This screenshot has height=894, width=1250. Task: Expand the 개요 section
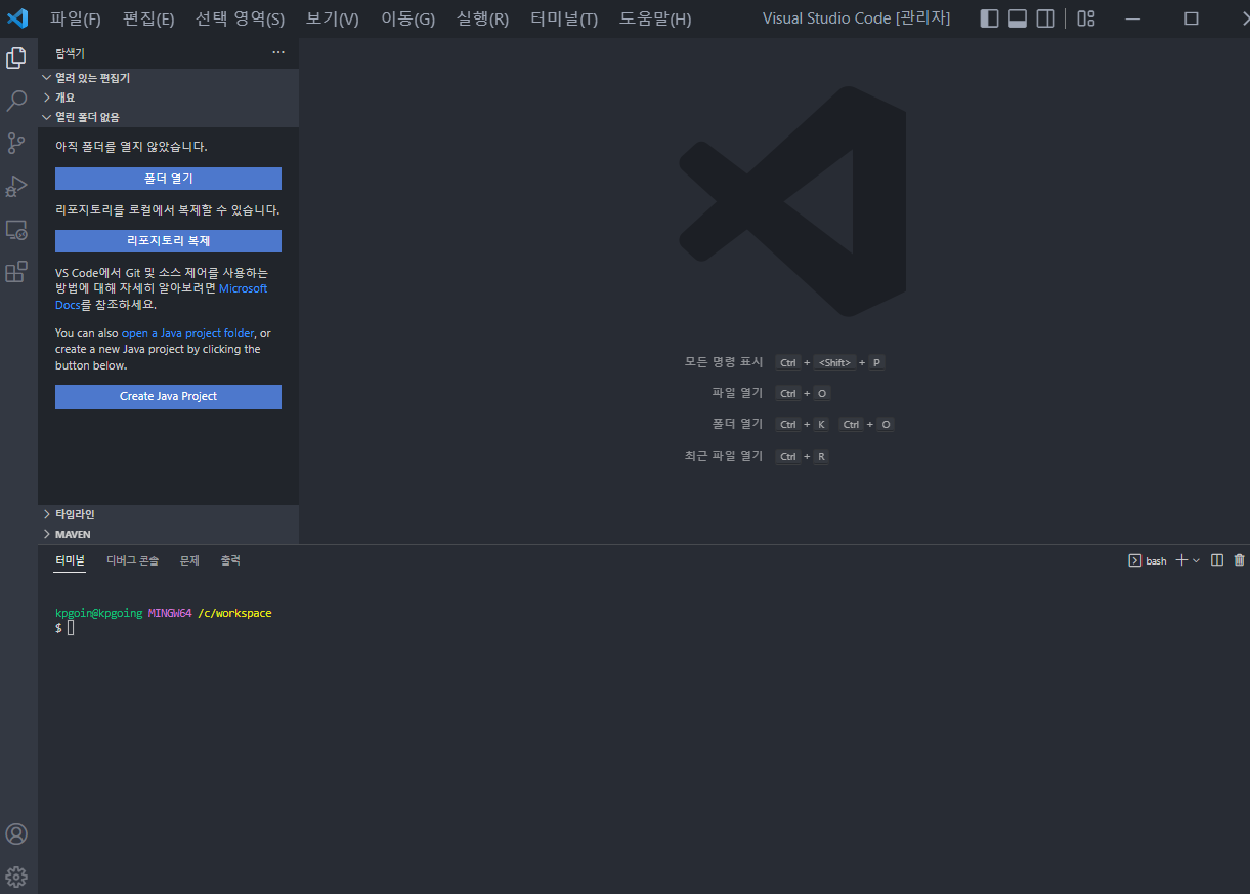[x=168, y=98]
